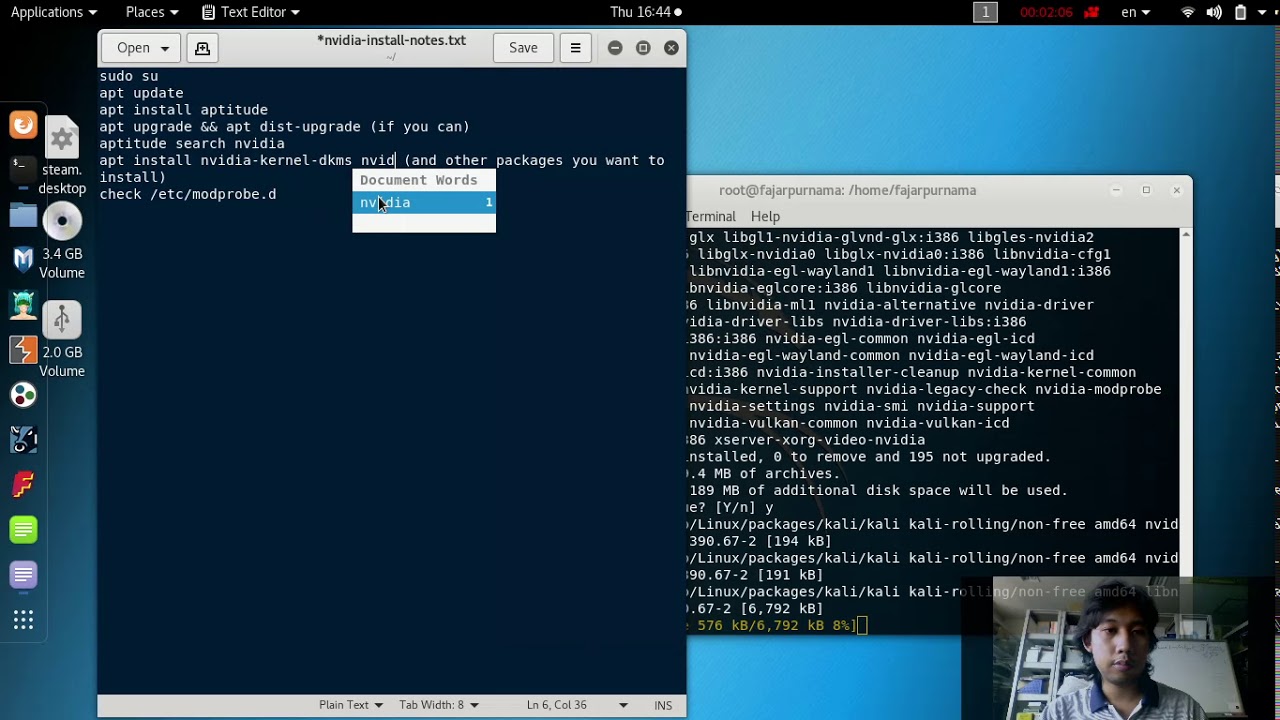Open the Places menu
The image size is (1280, 720).
click(x=152, y=12)
